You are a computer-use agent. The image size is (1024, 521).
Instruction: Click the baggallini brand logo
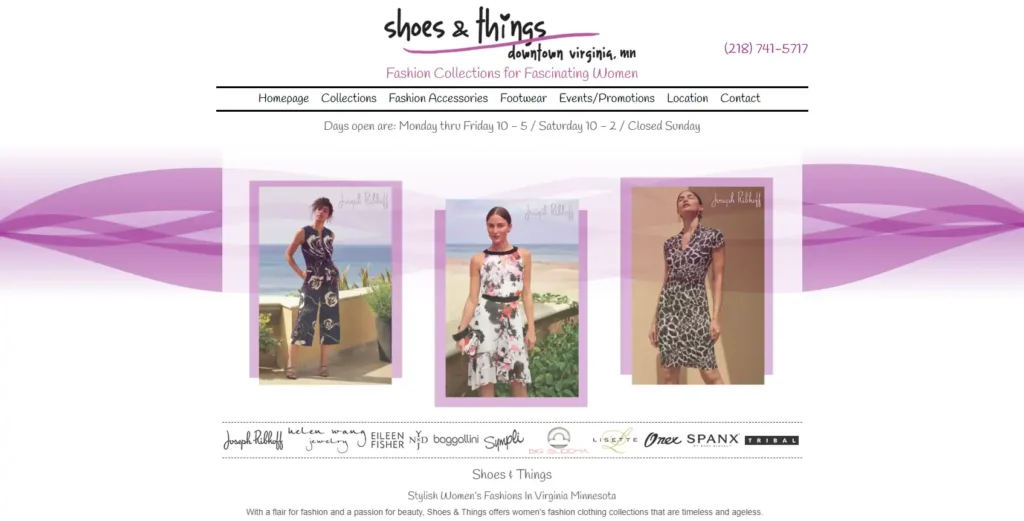pos(456,439)
